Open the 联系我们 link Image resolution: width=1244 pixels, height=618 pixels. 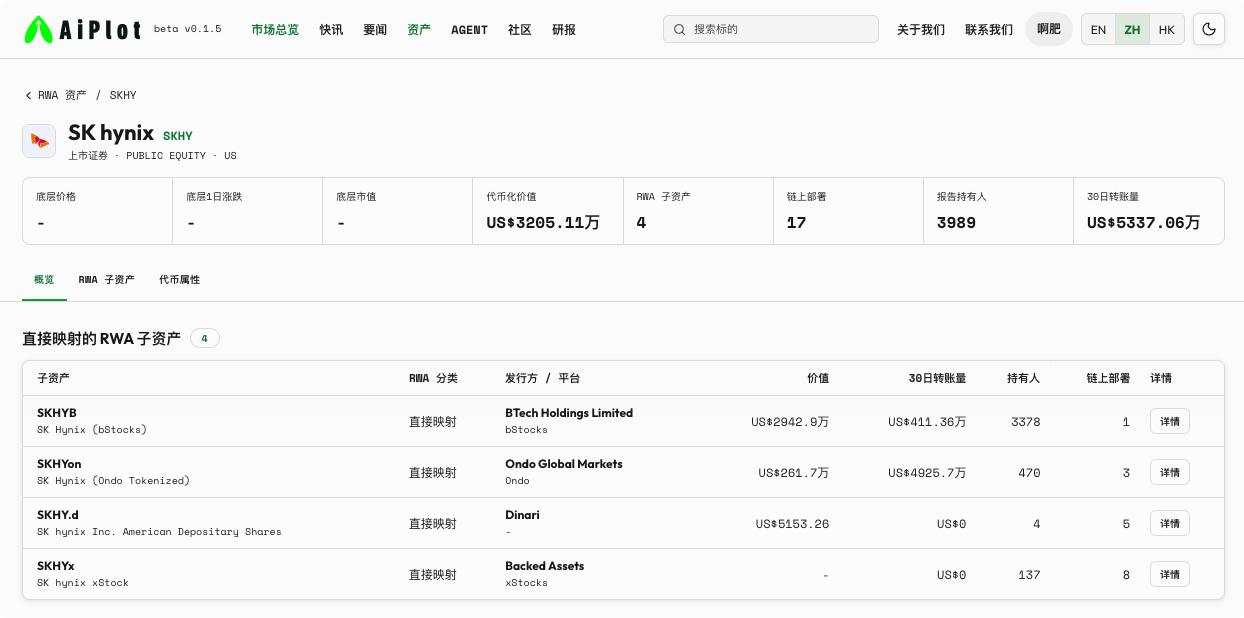click(x=989, y=29)
